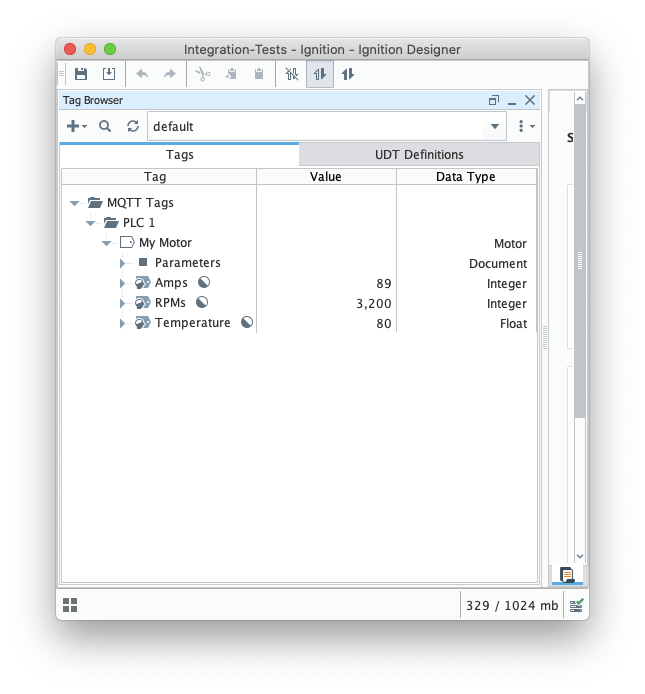Viewport: 645px width, 694px height.
Task: Minimize the Tag Browser panel
Action: pos(512,102)
